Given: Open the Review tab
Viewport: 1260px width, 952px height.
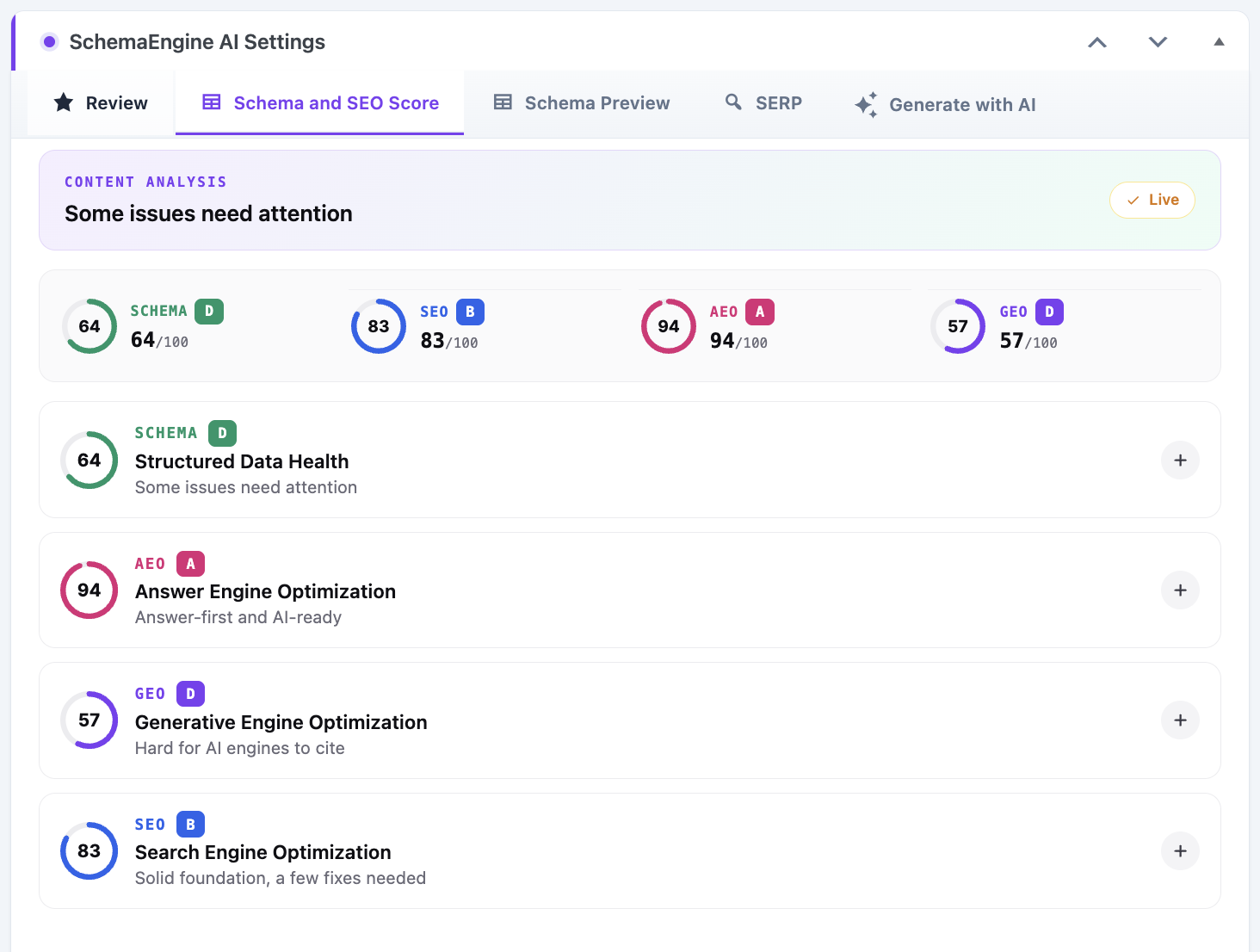Looking at the screenshot, I should click(101, 103).
